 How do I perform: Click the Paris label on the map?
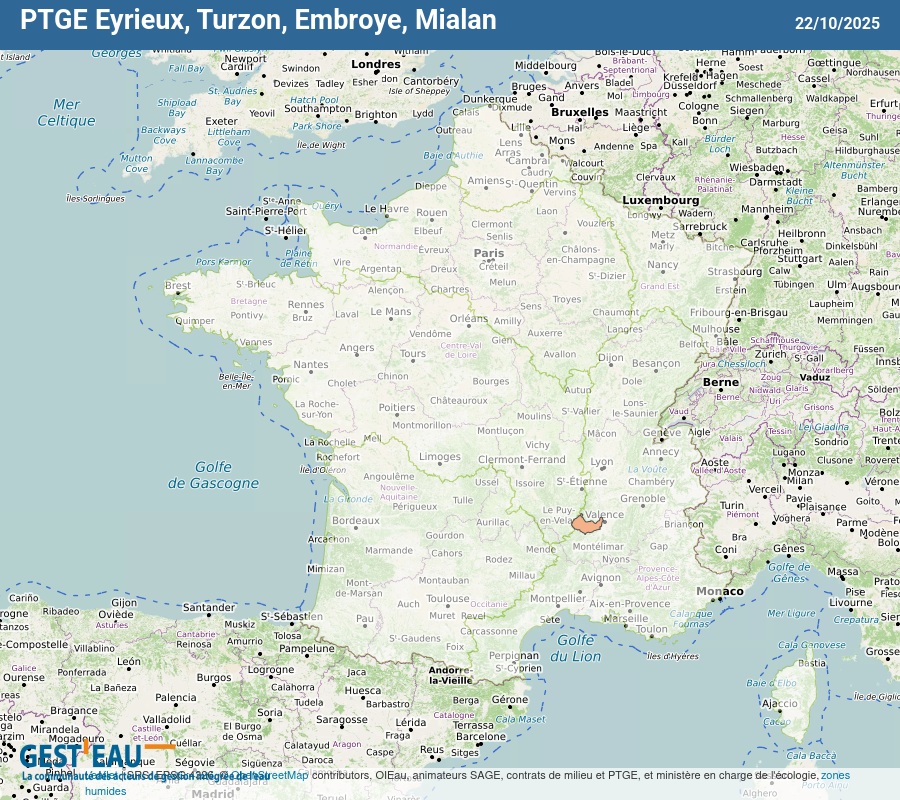489,253
